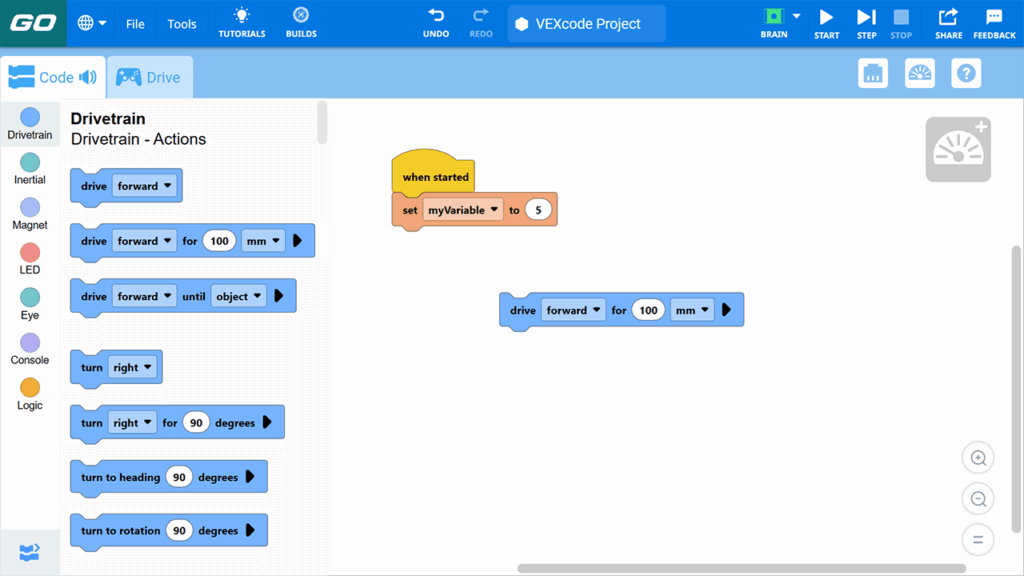Click the 90 value in 'turn to rotation'
Screen dimensions: 1024x576
[x=179, y=531]
